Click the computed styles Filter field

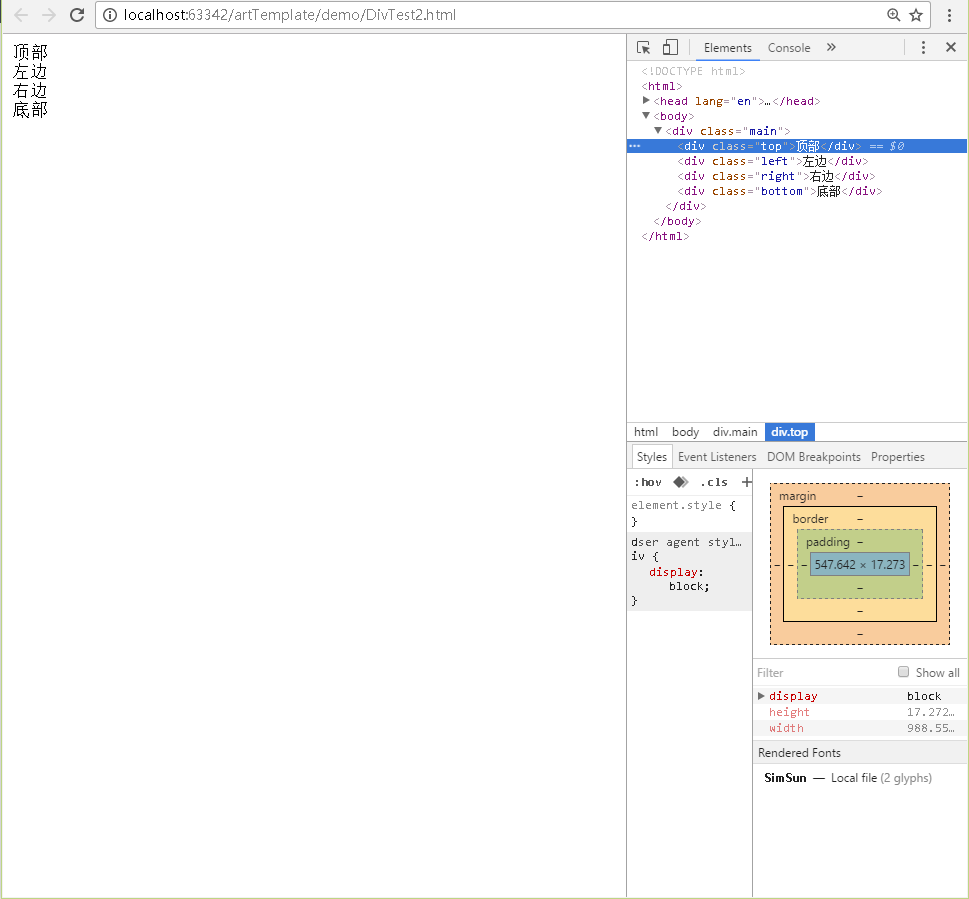(822, 672)
